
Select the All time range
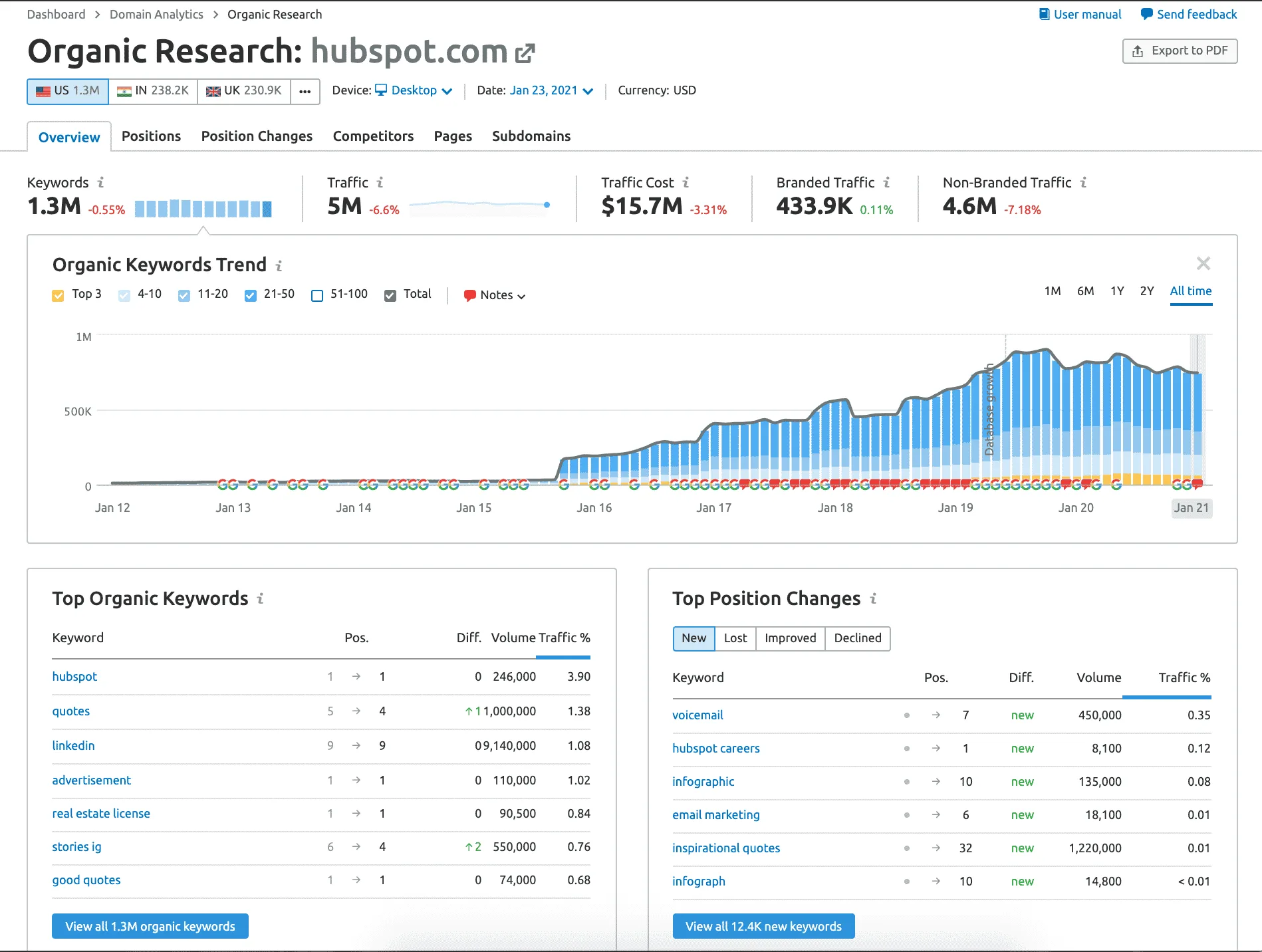coord(1191,291)
